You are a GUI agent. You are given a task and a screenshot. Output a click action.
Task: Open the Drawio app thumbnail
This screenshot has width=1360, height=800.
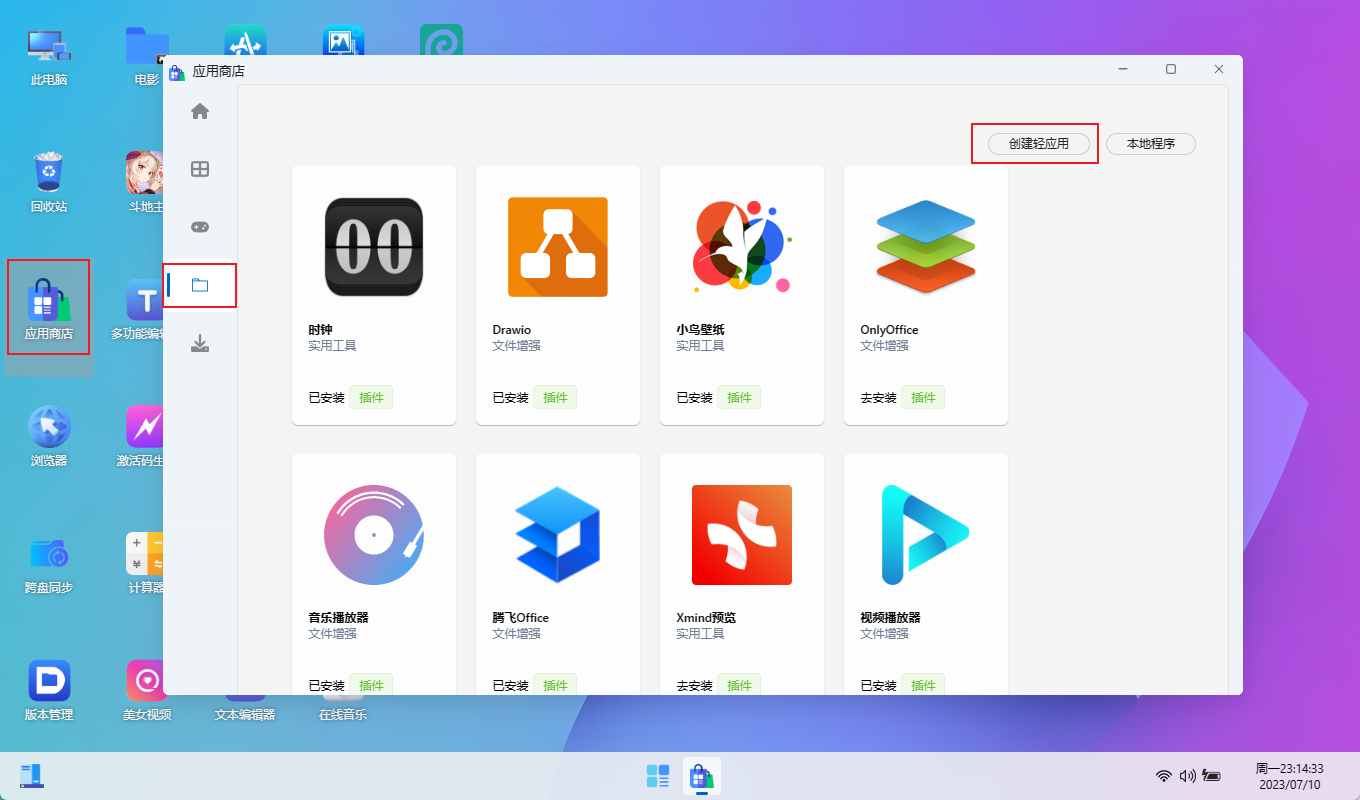[x=557, y=247]
